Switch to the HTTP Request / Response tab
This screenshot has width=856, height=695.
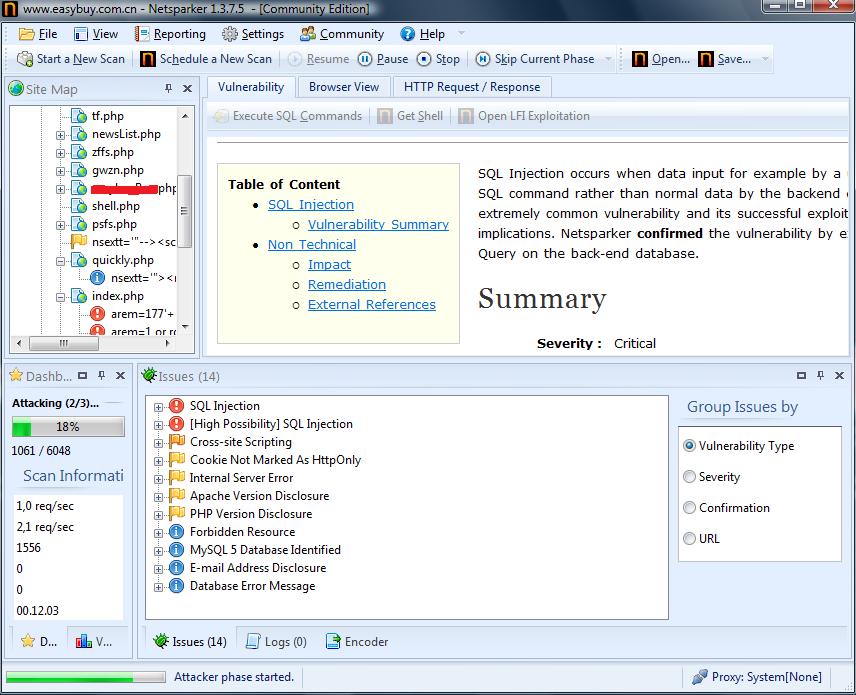pos(472,87)
